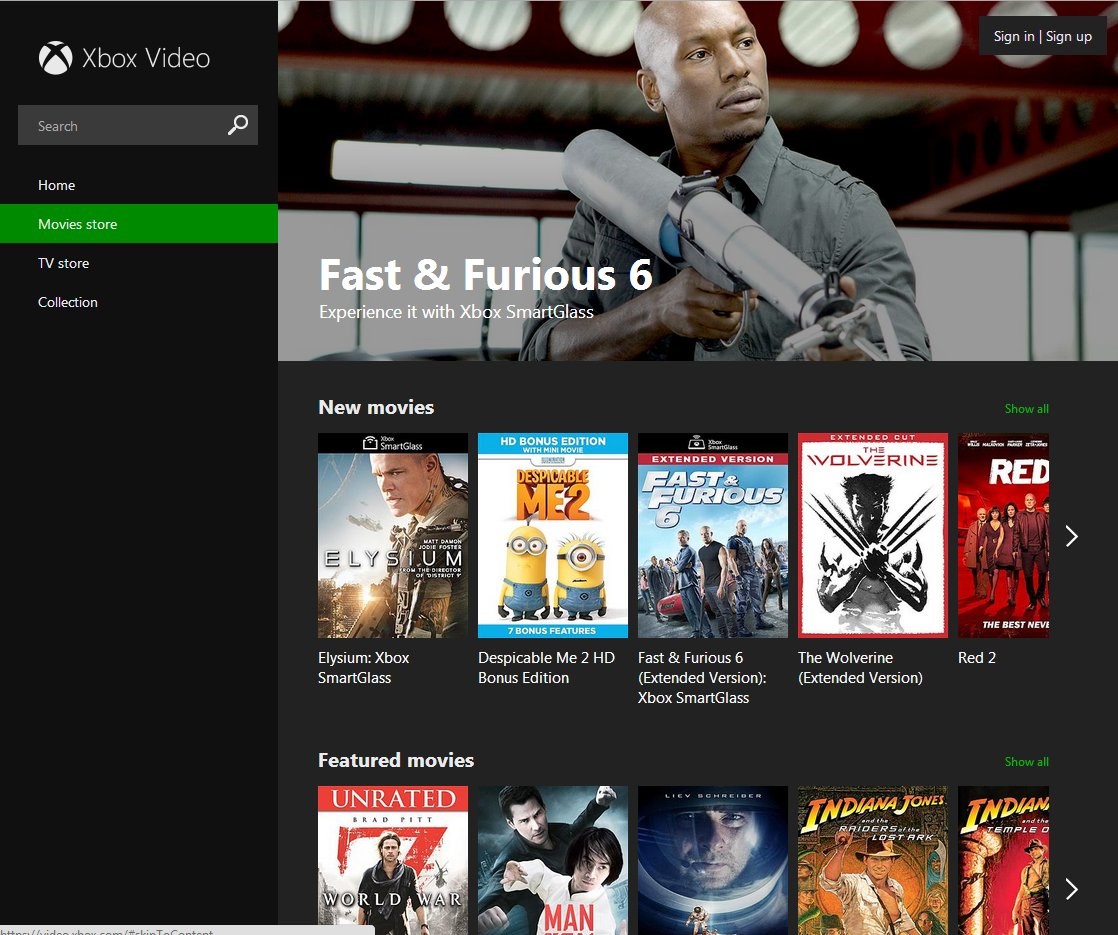Click the 'New movies' section heading
Image resolution: width=1118 pixels, height=935 pixels.
pos(376,407)
